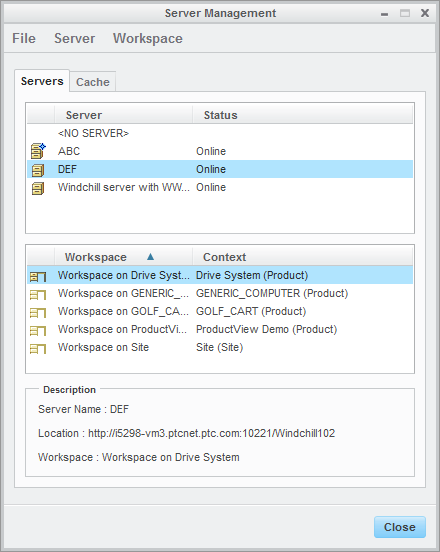
Task: Close the Server Management window
Action: coord(425,13)
